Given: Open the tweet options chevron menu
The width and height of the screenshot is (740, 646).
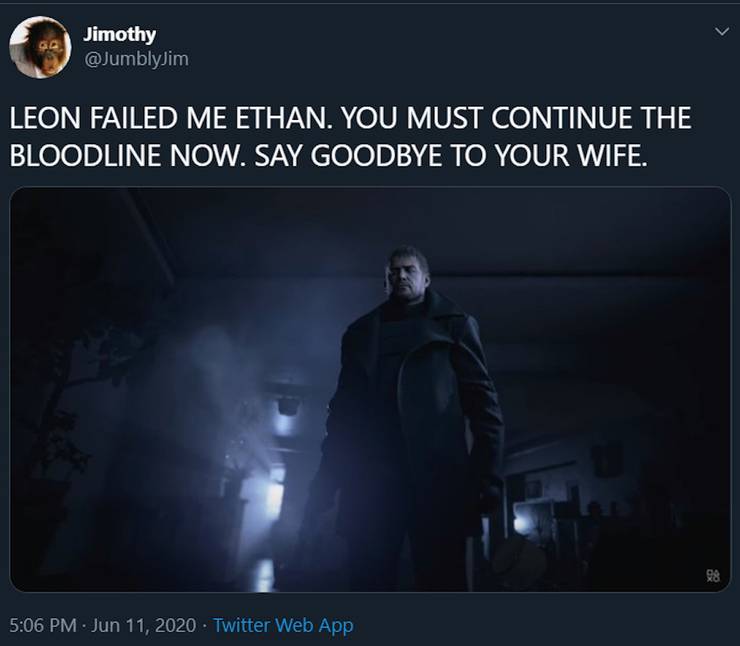Looking at the screenshot, I should pos(722,32).
